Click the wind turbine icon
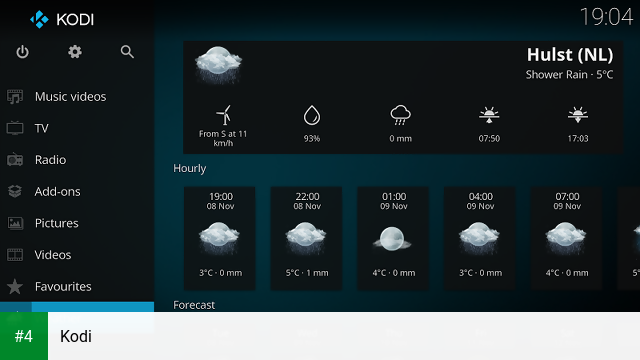Viewport: 640px width, 360px height. (x=224, y=115)
